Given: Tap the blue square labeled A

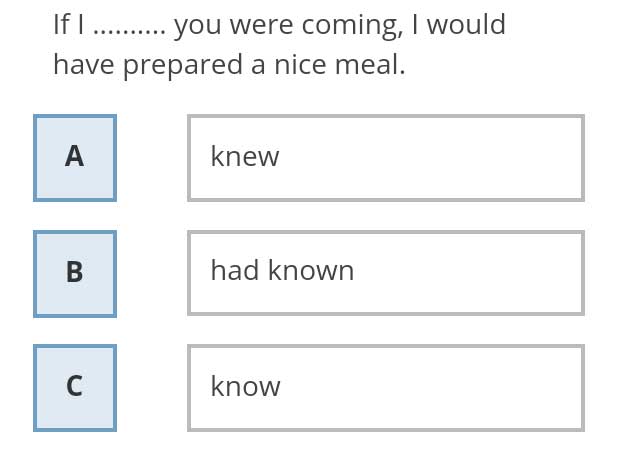Looking at the screenshot, I should tap(75, 158).
